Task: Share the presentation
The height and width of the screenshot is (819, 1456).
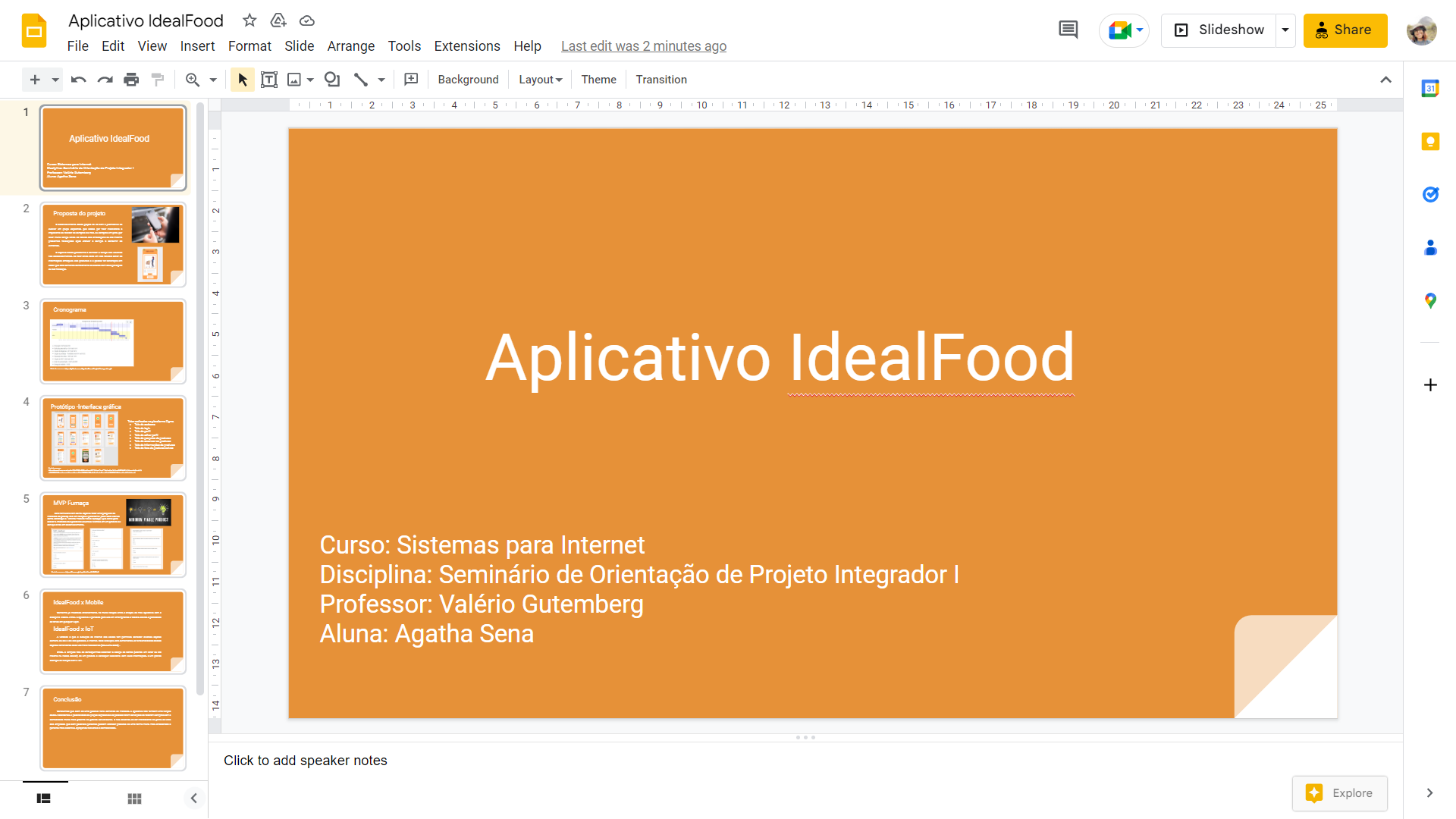Action: pyautogui.click(x=1345, y=30)
